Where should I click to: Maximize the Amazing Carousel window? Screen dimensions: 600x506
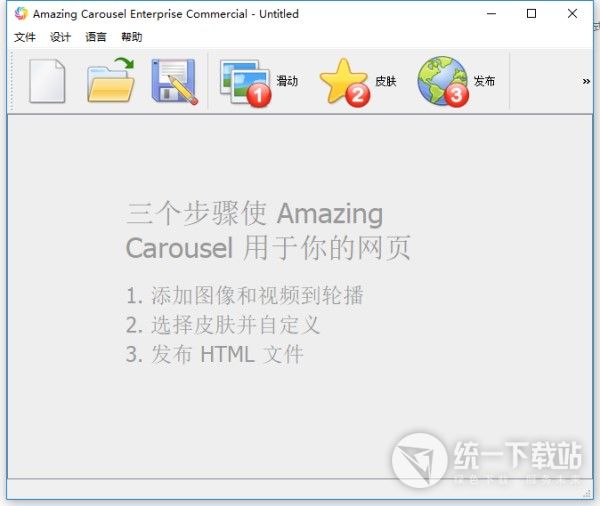[x=531, y=14]
